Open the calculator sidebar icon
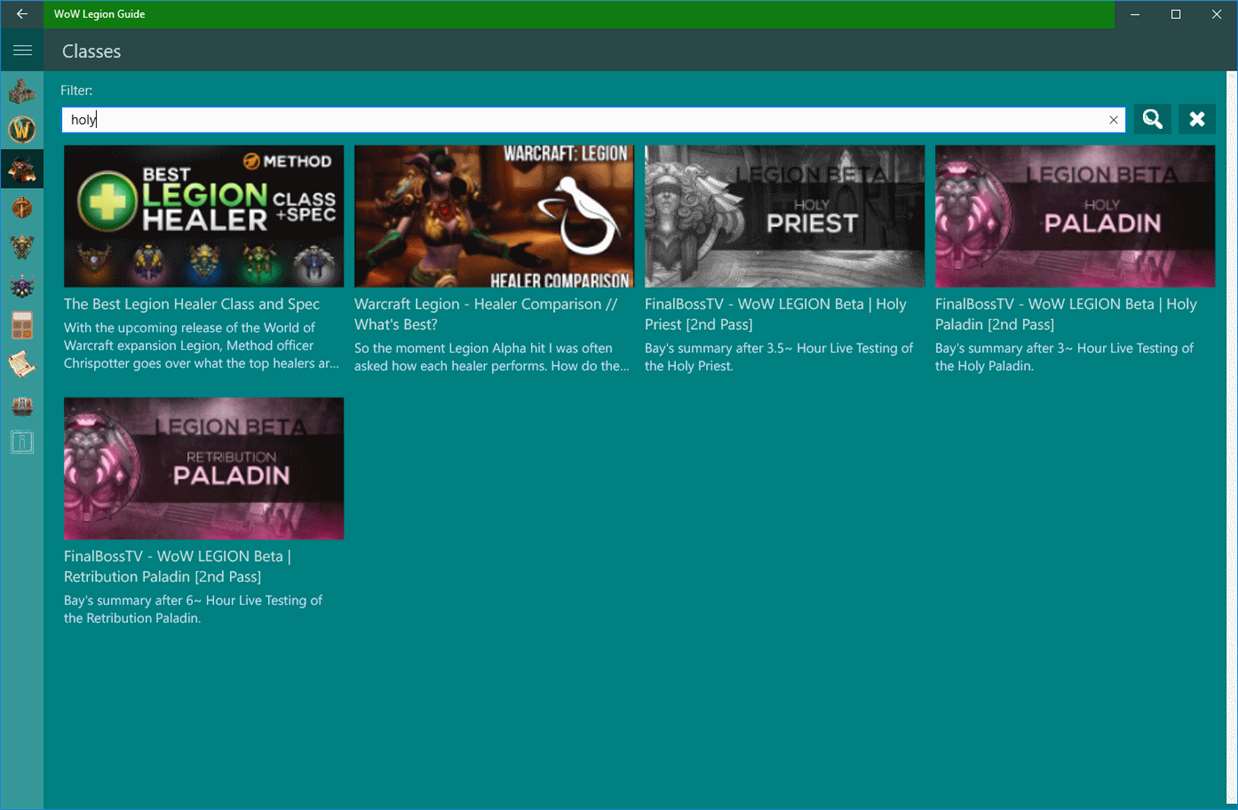Screen dimensions: 1238x810 (22, 326)
